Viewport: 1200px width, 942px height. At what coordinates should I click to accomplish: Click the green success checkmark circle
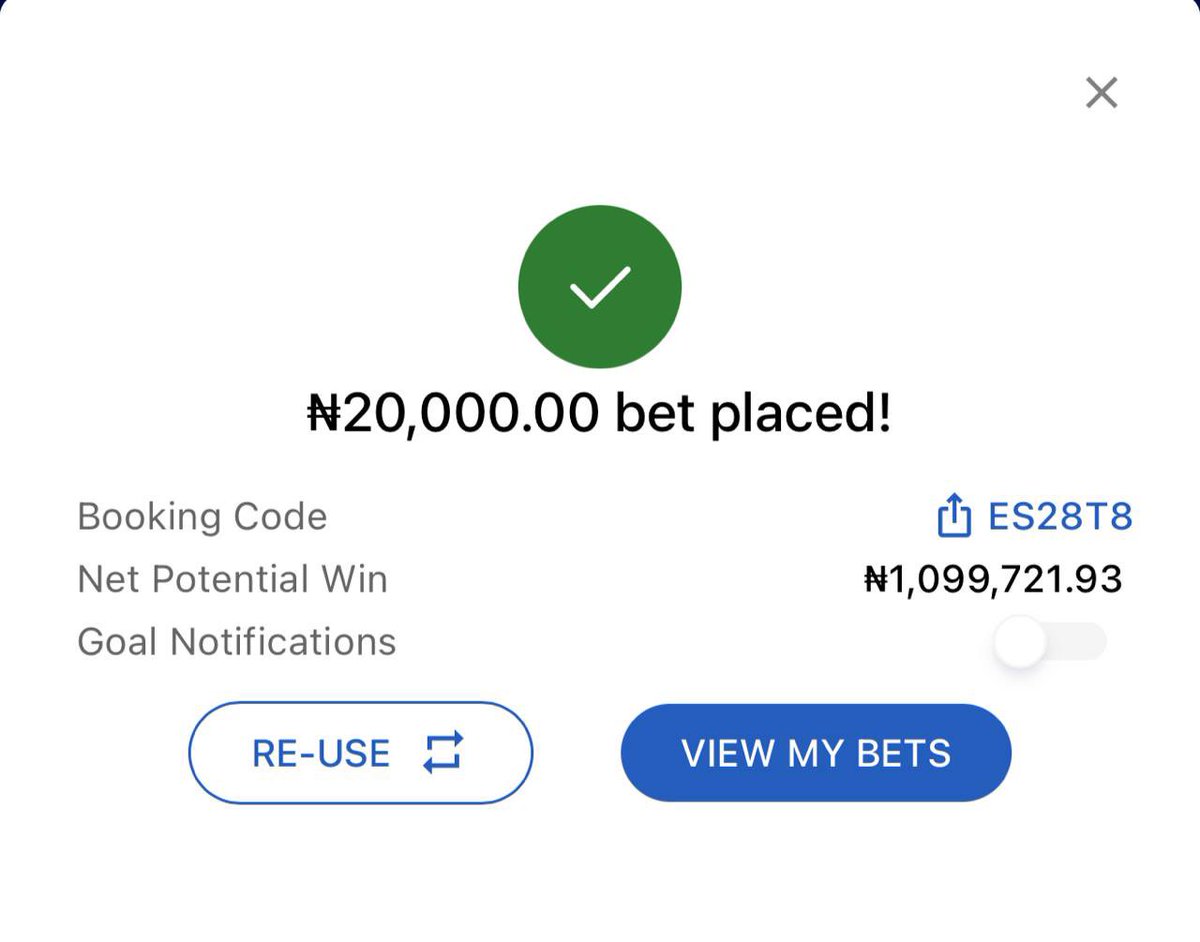[x=599, y=287]
